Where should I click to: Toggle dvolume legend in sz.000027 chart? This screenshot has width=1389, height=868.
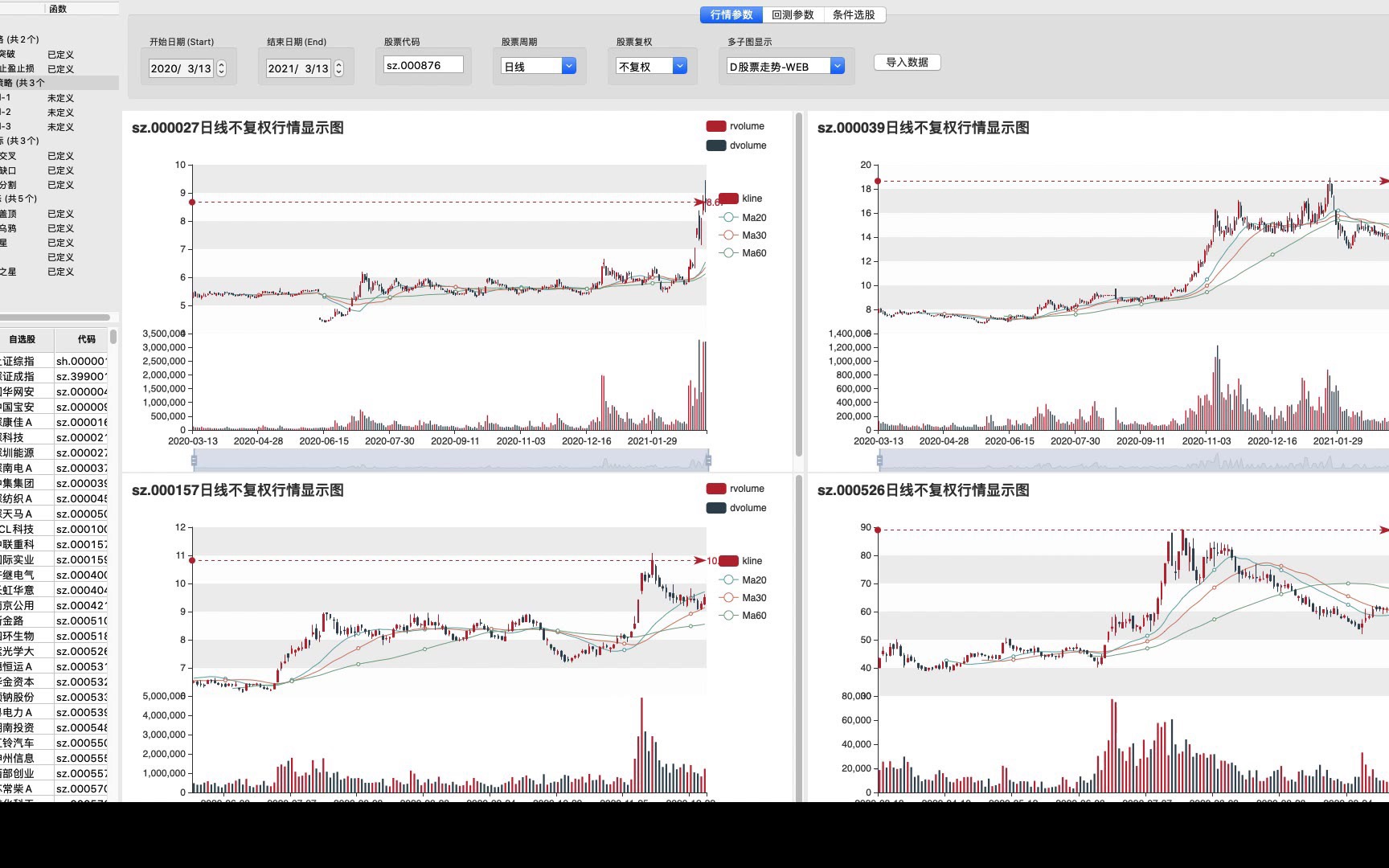[735, 145]
